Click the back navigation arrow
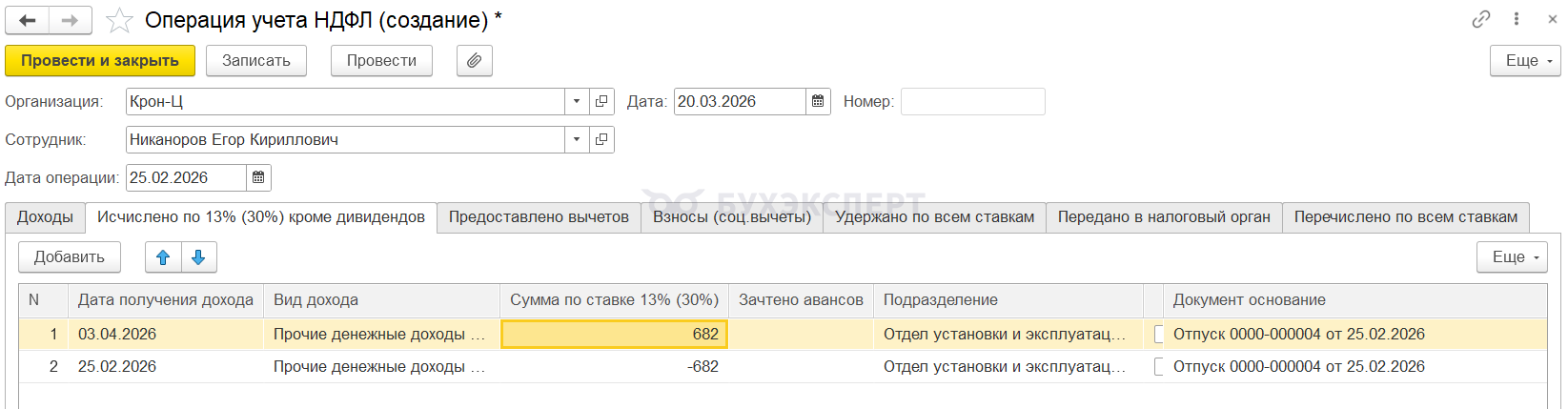 (28, 20)
